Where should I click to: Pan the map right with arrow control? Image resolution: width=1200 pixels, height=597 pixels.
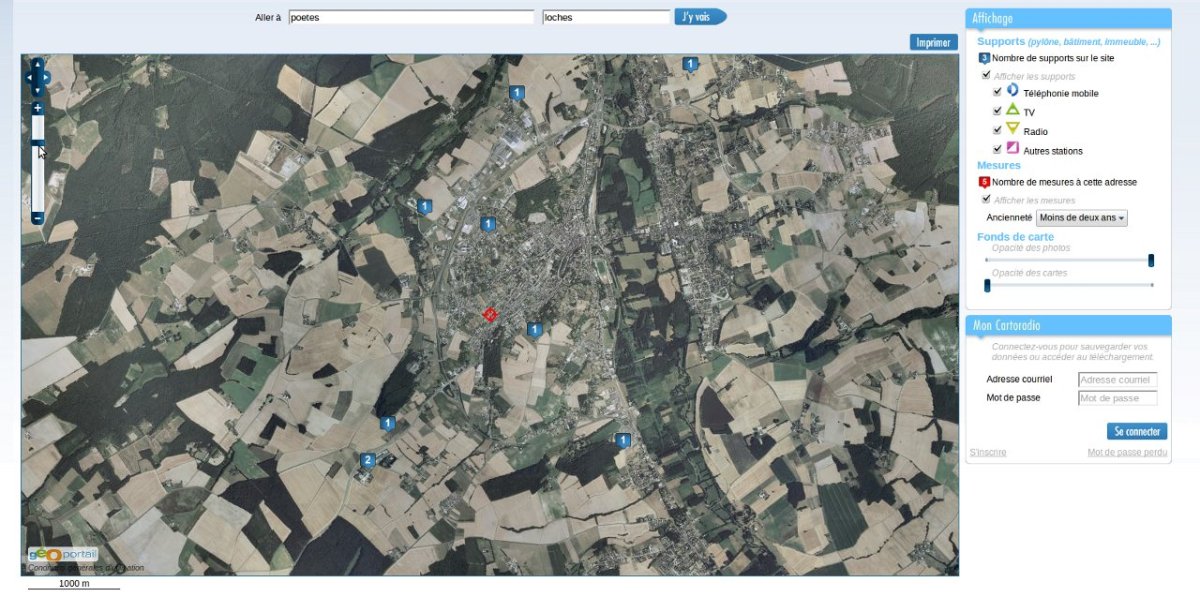(47, 77)
